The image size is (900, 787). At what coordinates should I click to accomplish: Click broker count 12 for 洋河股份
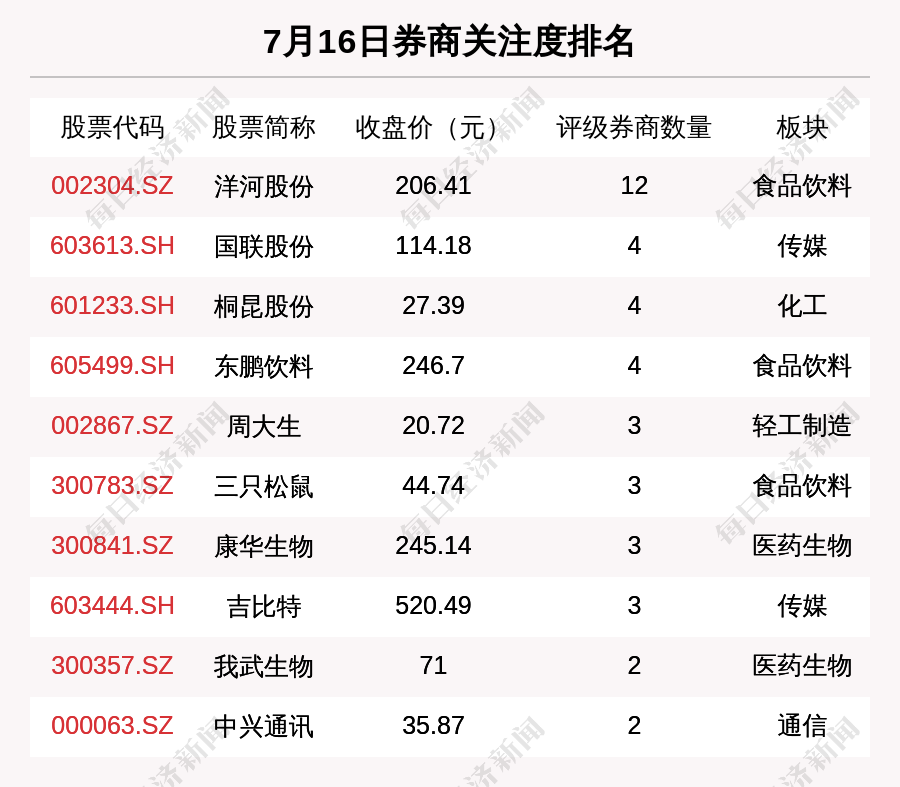click(634, 186)
